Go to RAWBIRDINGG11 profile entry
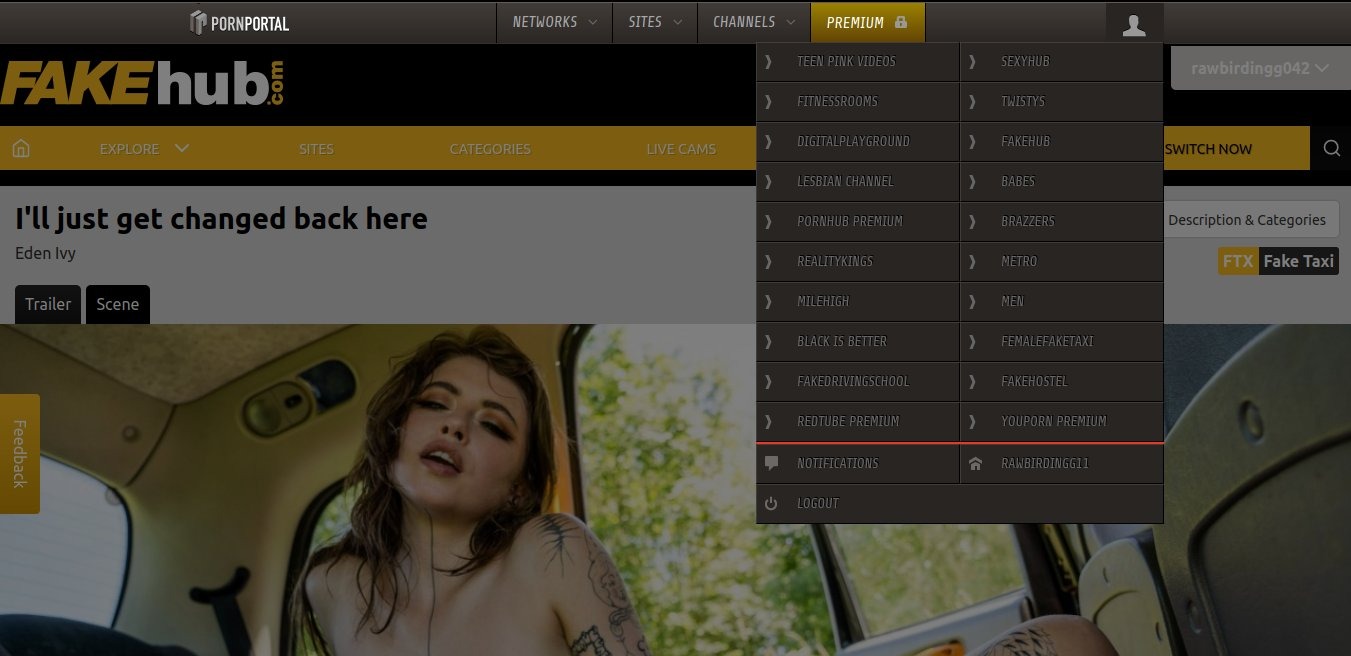This screenshot has height=656, width=1351. tap(1062, 464)
